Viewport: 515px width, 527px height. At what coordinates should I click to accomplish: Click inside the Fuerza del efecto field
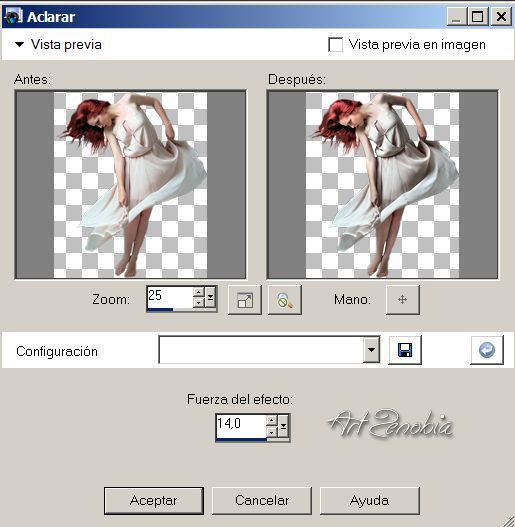pyautogui.click(x=241, y=426)
